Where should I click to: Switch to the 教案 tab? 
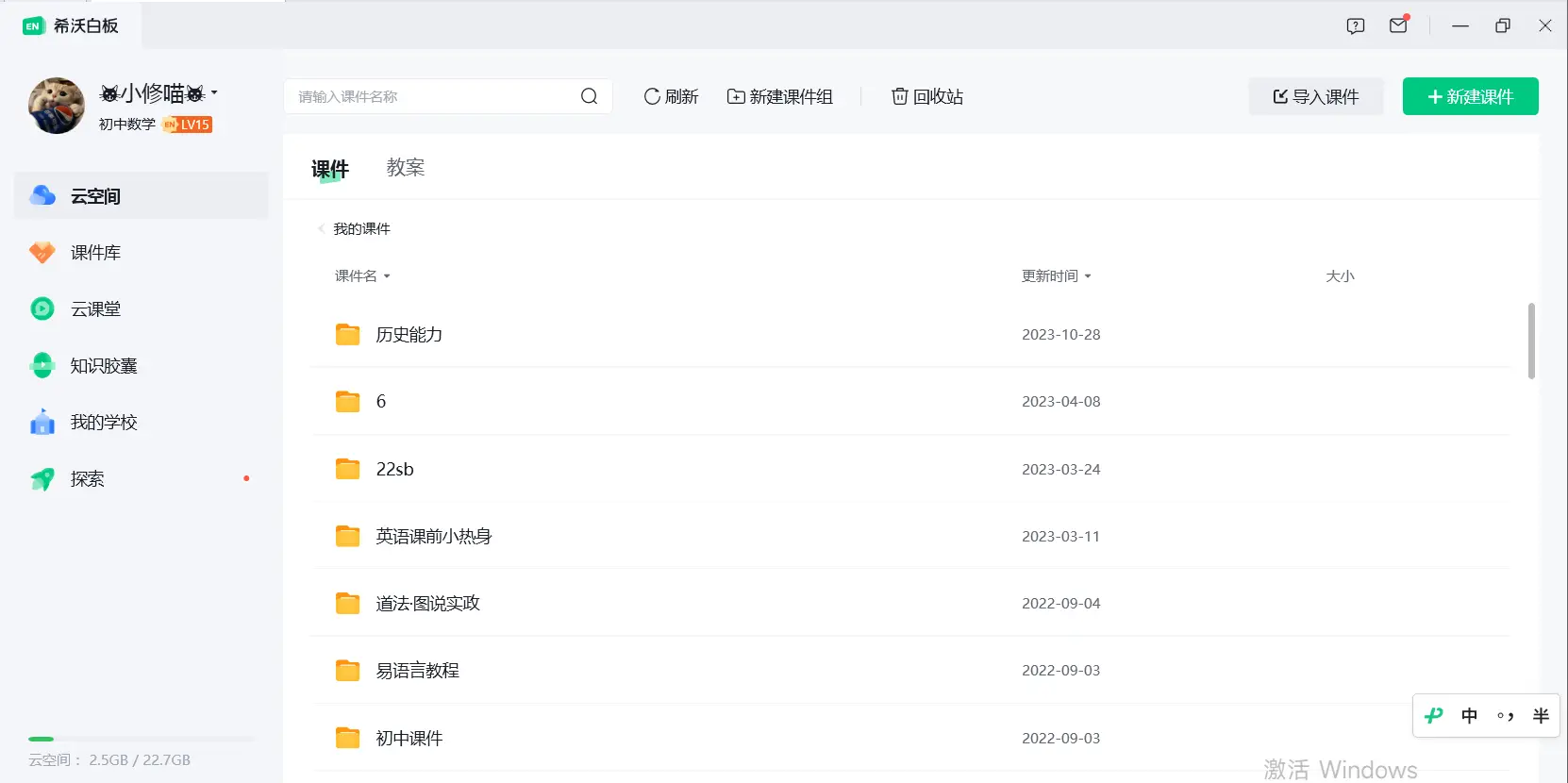(406, 168)
